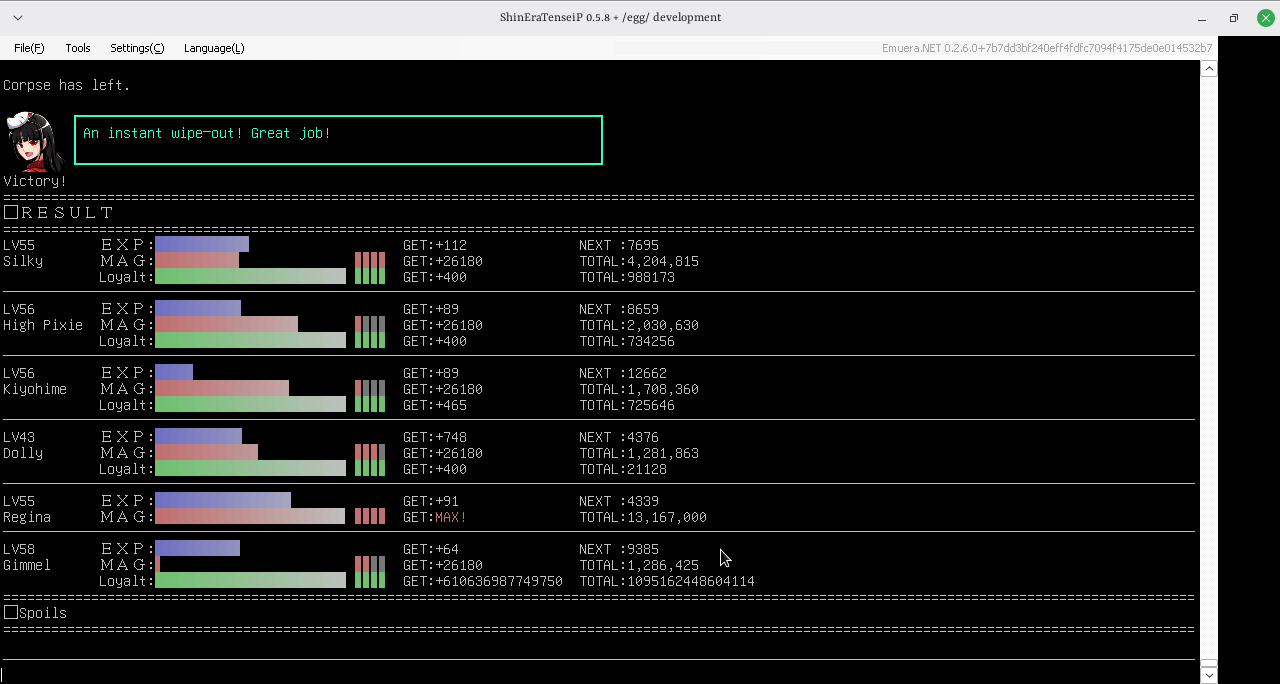Click the 'Corpse has left.' line
1280x684 pixels.
pyautogui.click(x=67, y=85)
